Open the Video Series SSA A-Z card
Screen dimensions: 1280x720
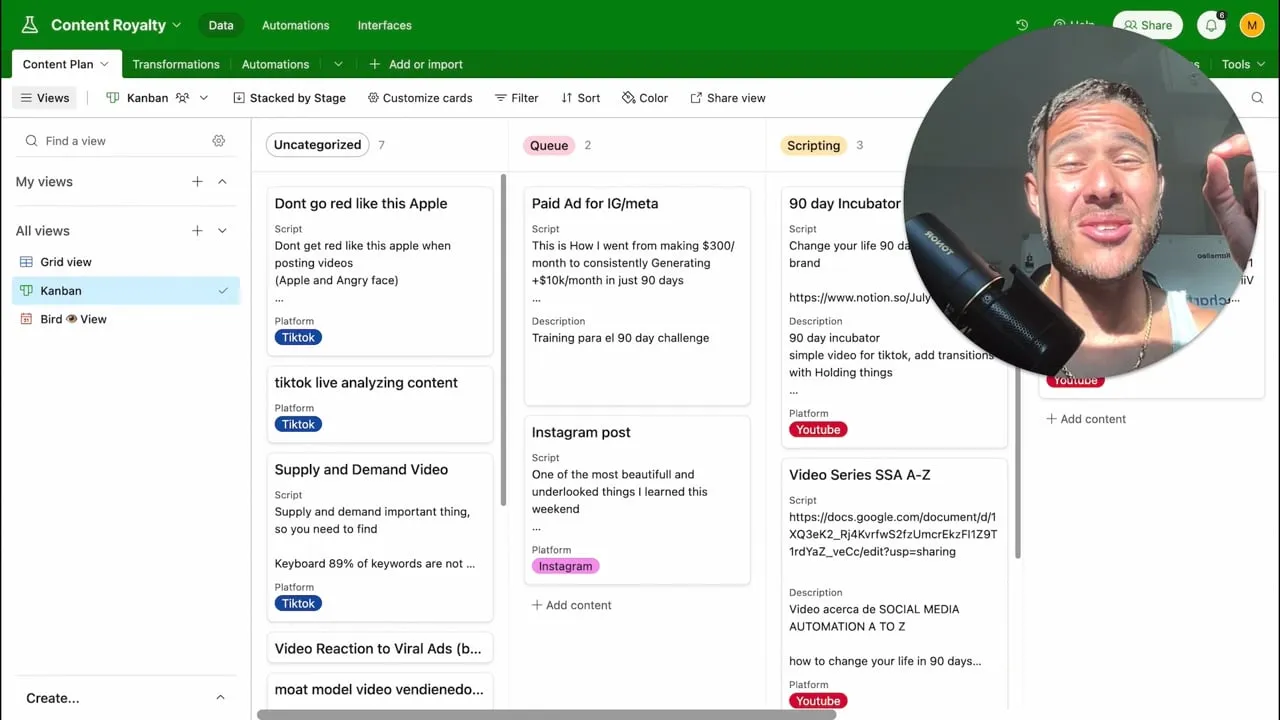coord(894,585)
